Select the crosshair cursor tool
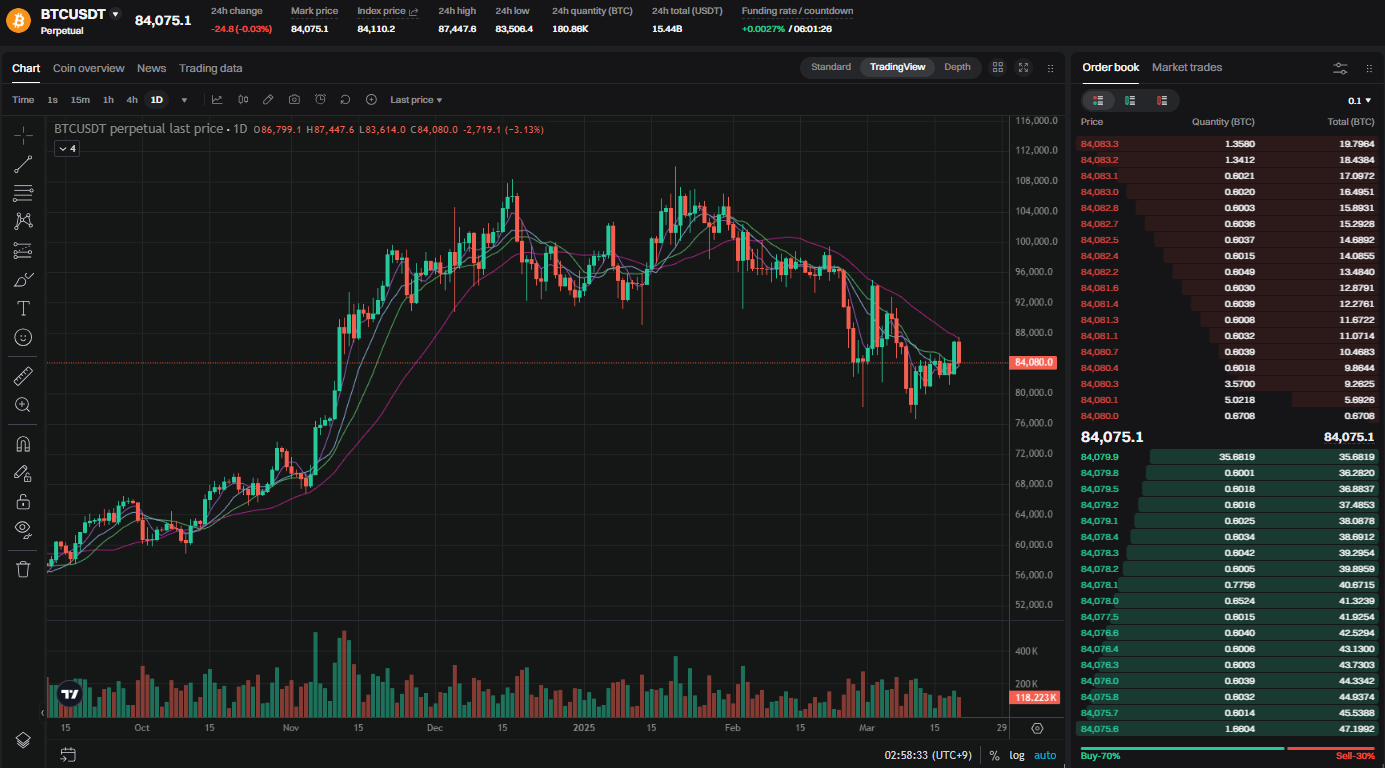1385x768 pixels. (x=23, y=134)
